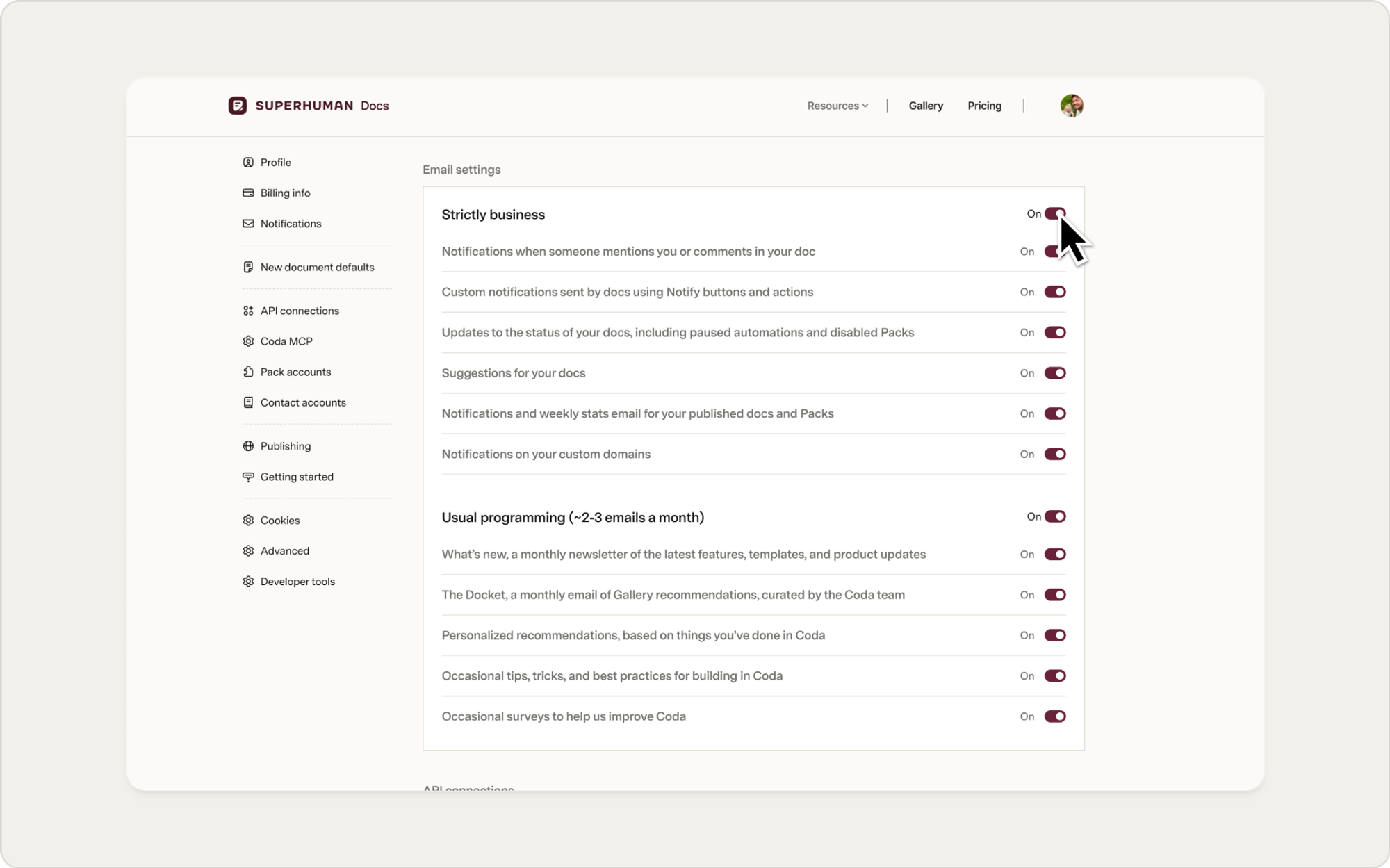This screenshot has height=868, width=1390.
Task: Click the Developer tools gear icon
Action: [x=248, y=582]
